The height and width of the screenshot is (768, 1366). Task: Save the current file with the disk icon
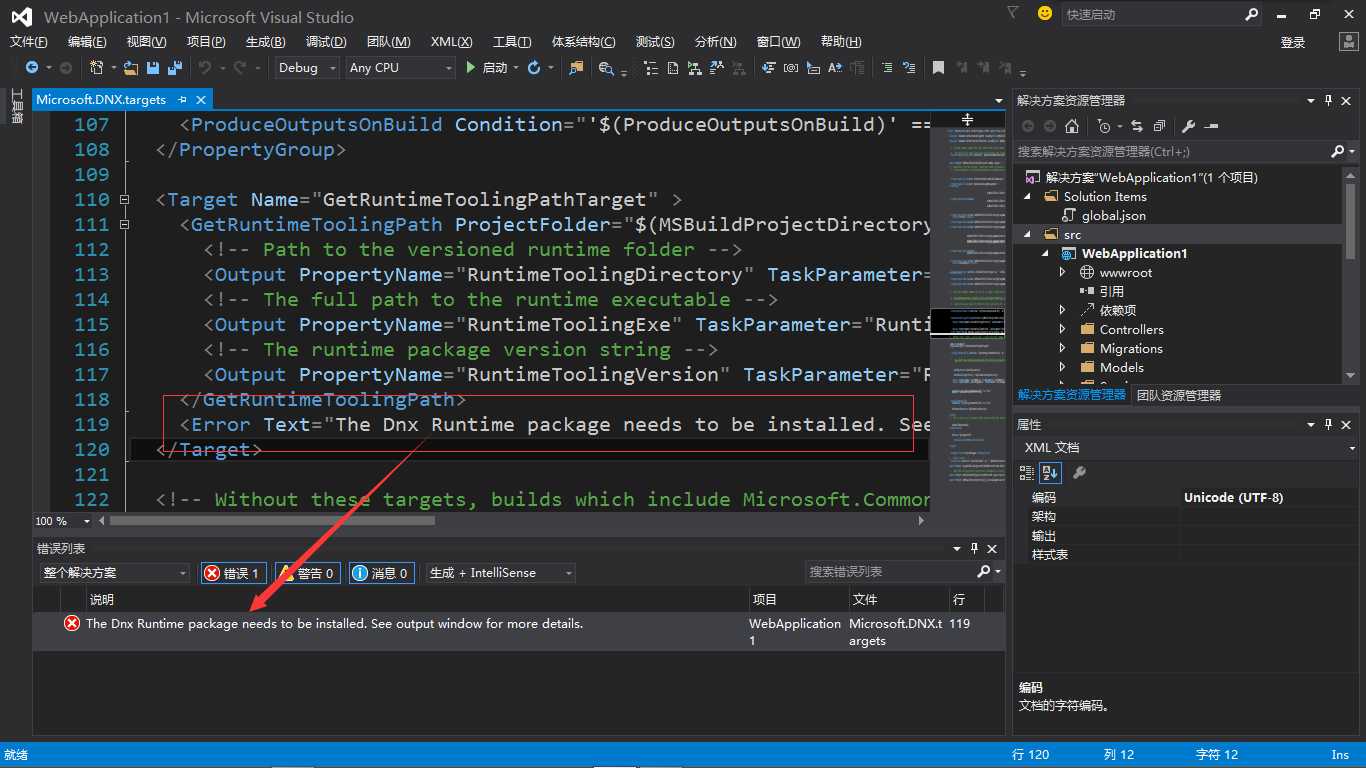coord(153,67)
